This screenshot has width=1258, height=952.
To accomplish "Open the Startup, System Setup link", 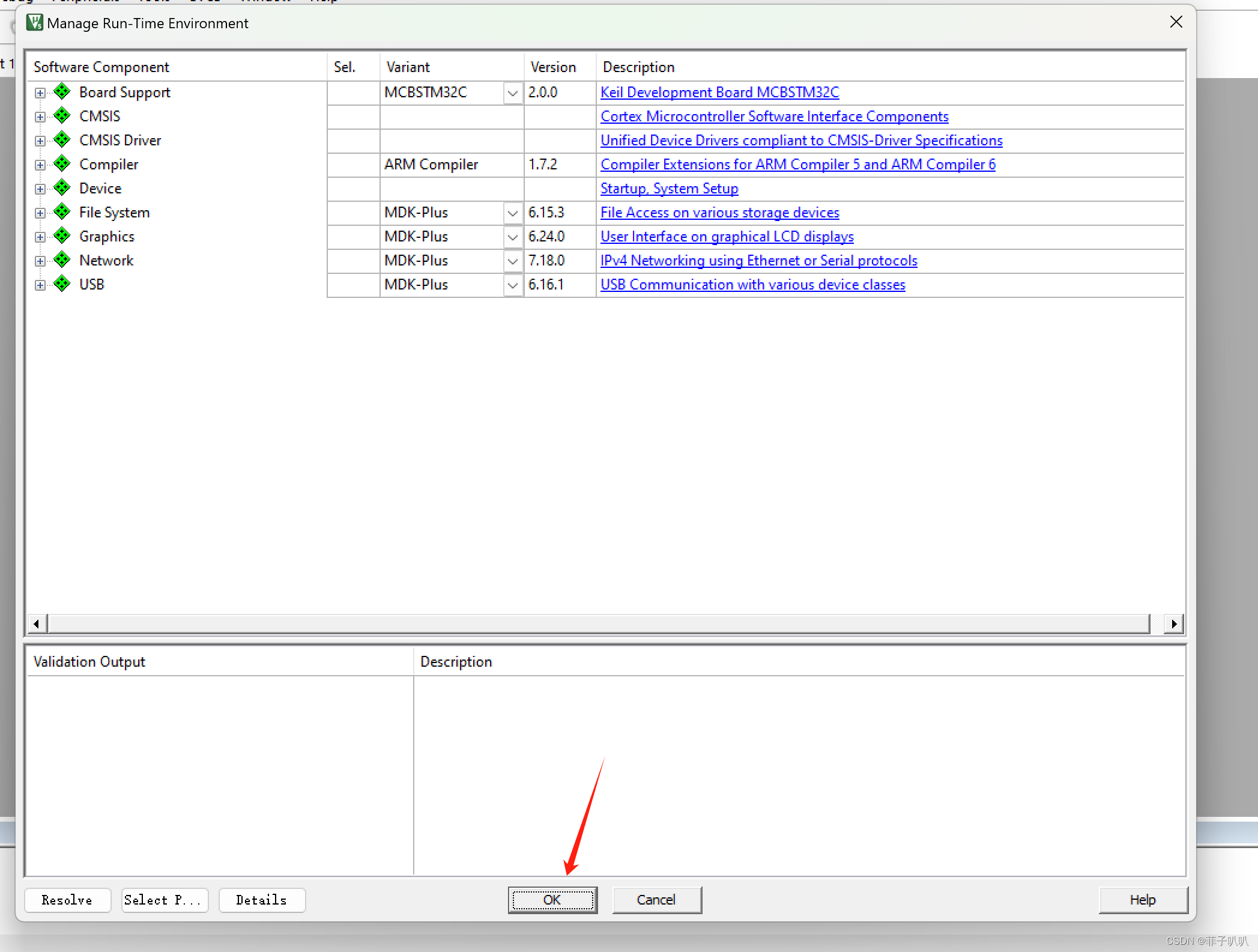I will pyautogui.click(x=669, y=189).
